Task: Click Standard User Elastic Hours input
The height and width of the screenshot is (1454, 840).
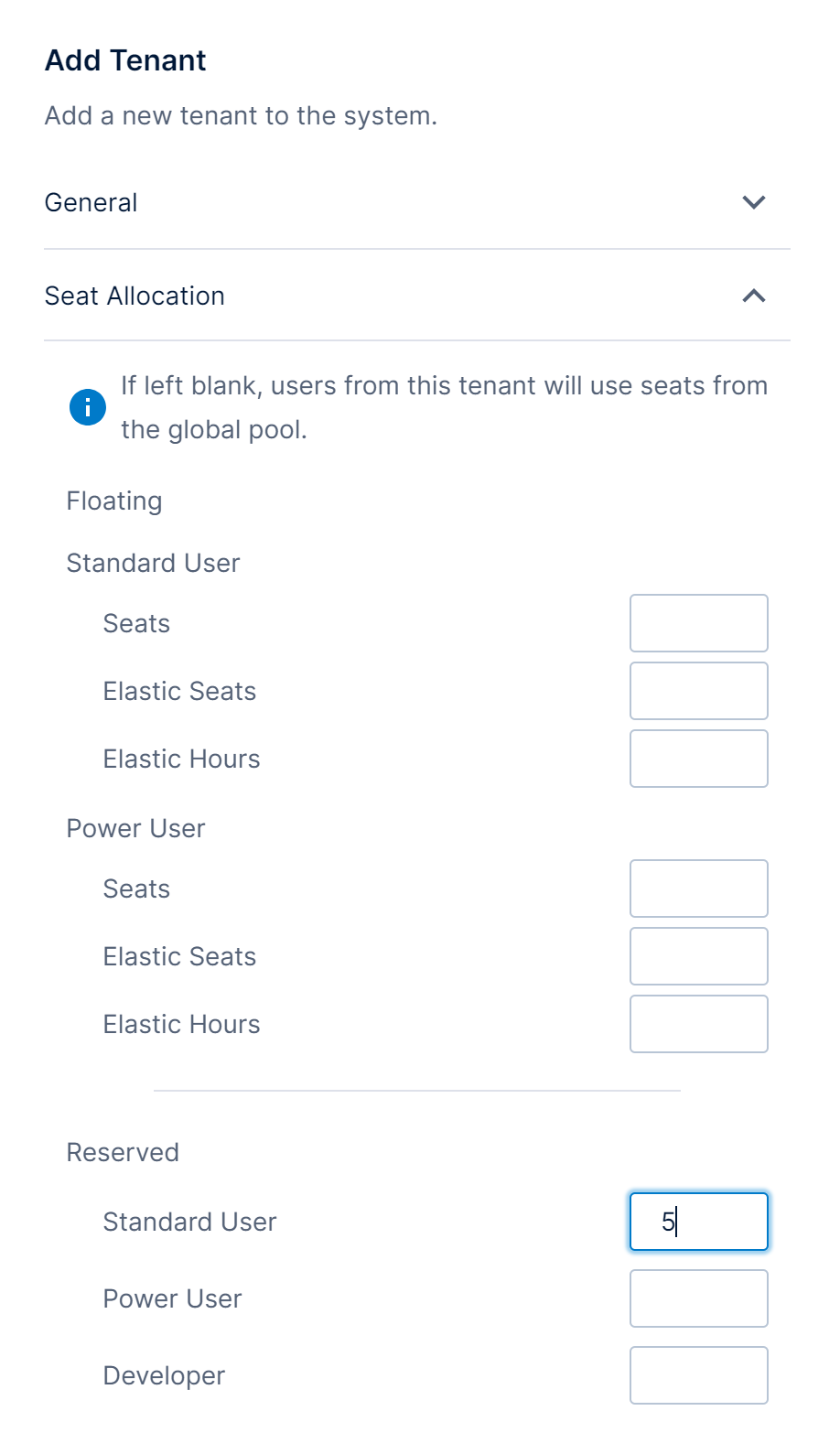Action: [698, 759]
